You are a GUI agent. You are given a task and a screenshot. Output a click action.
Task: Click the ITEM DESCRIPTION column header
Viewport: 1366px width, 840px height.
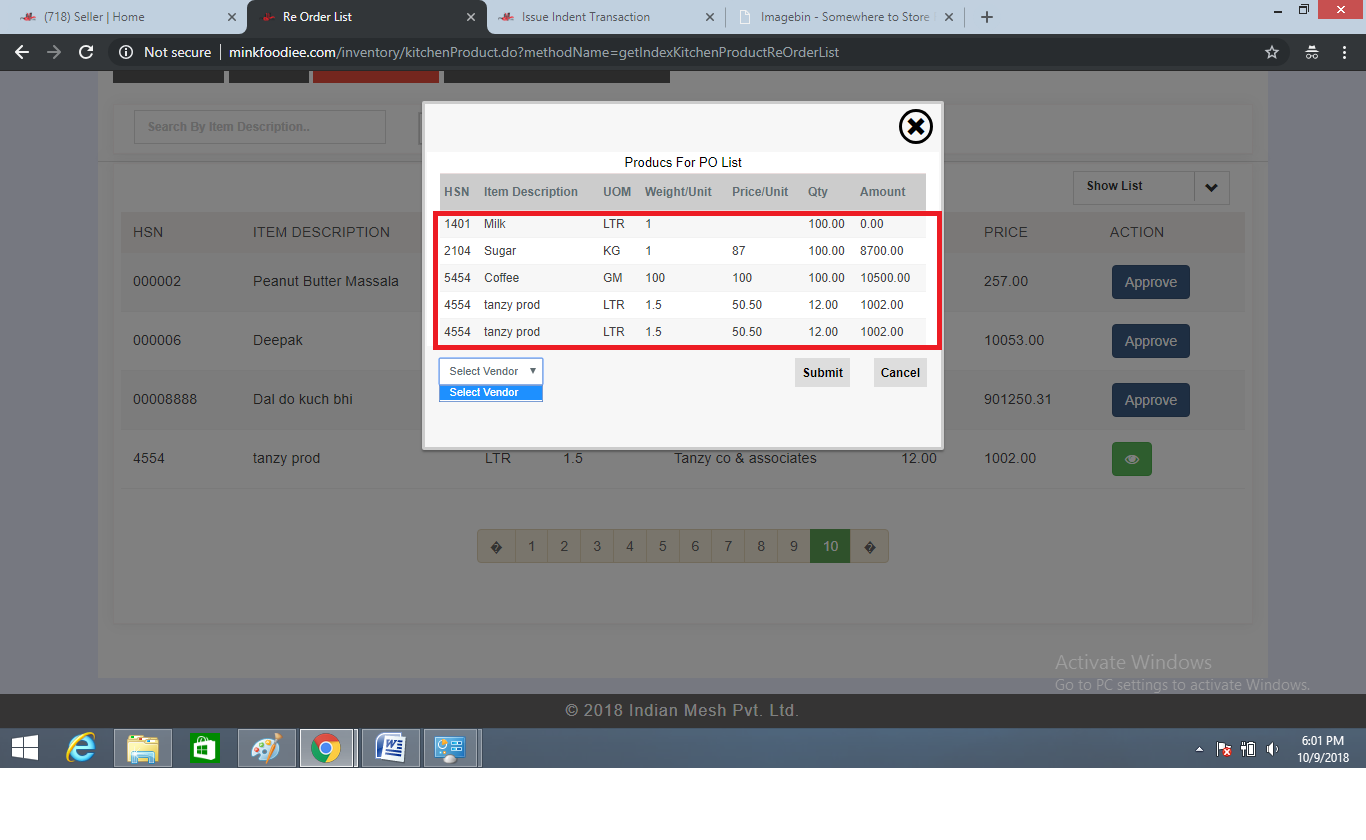pos(321,232)
